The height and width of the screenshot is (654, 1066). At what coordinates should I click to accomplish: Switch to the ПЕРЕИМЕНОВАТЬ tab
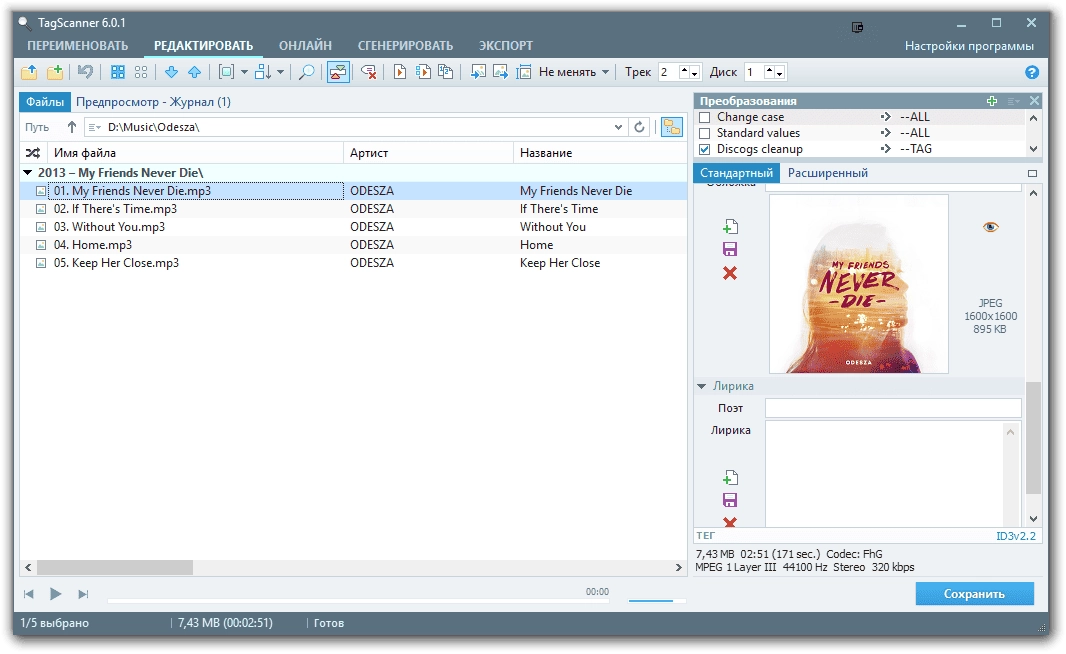(x=78, y=46)
